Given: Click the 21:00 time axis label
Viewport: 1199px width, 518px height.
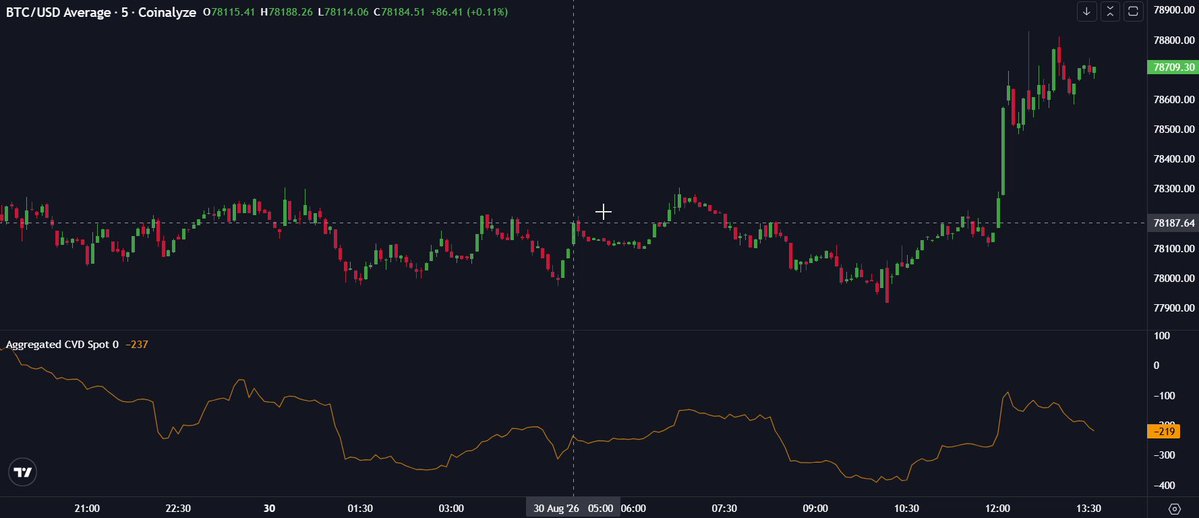Looking at the screenshot, I should [x=87, y=508].
